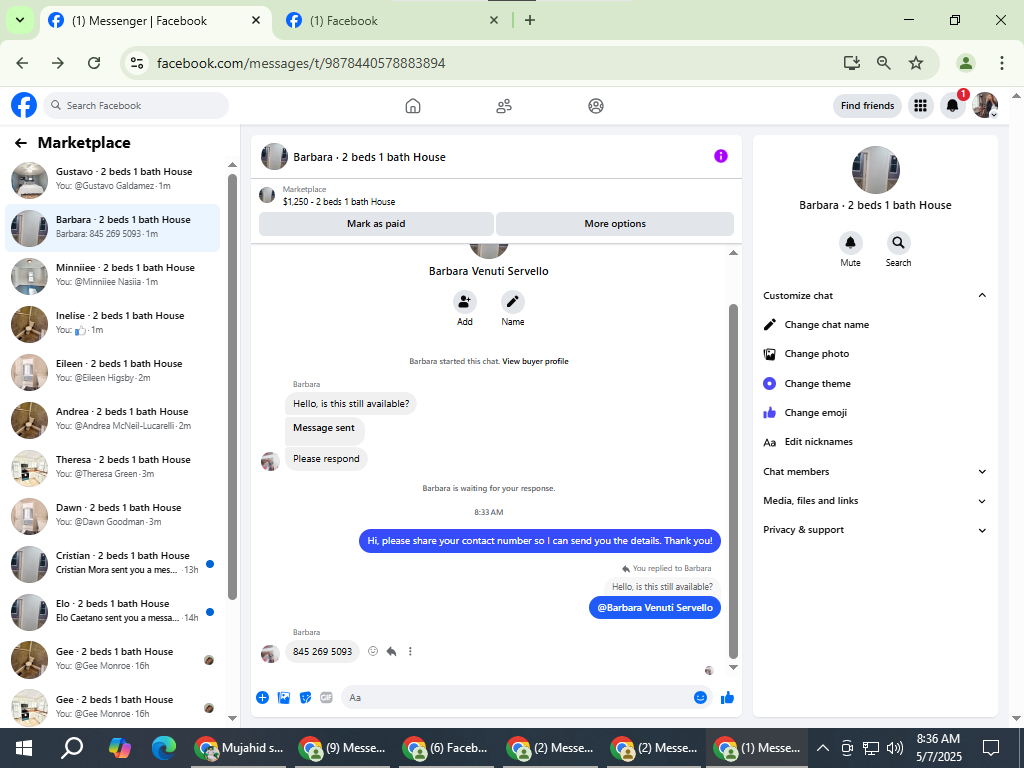Open the (9) Messe... taskbar Chrome window
Image resolution: width=1024 pixels, height=768 pixels.
(342, 748)
